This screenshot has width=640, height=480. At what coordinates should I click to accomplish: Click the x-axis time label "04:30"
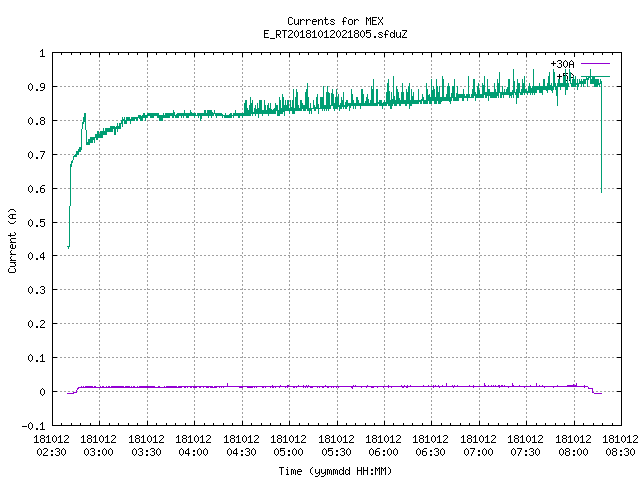(x=241, y=452)
